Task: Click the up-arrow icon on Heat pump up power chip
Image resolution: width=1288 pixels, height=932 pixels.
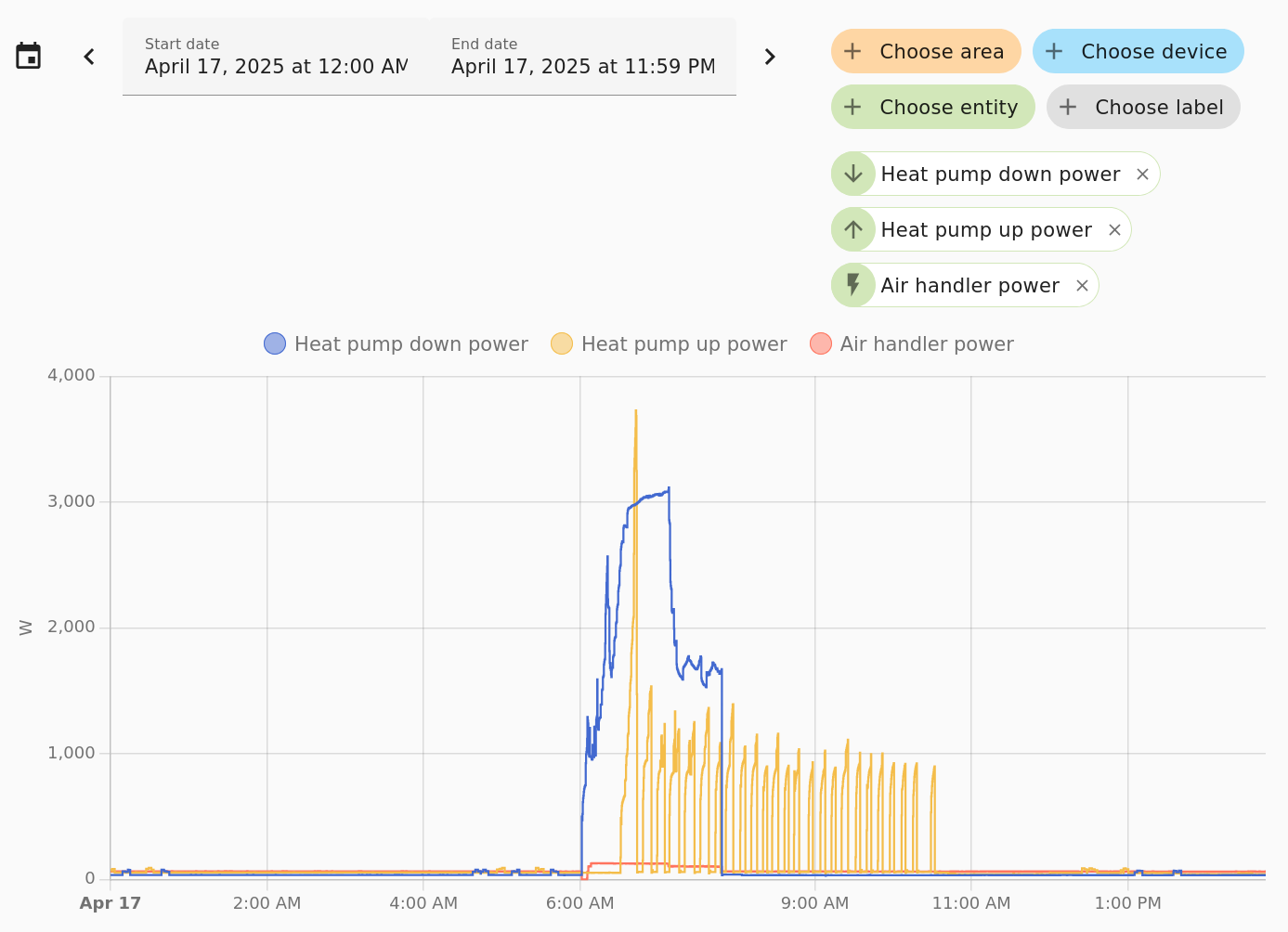Action: 853,229
